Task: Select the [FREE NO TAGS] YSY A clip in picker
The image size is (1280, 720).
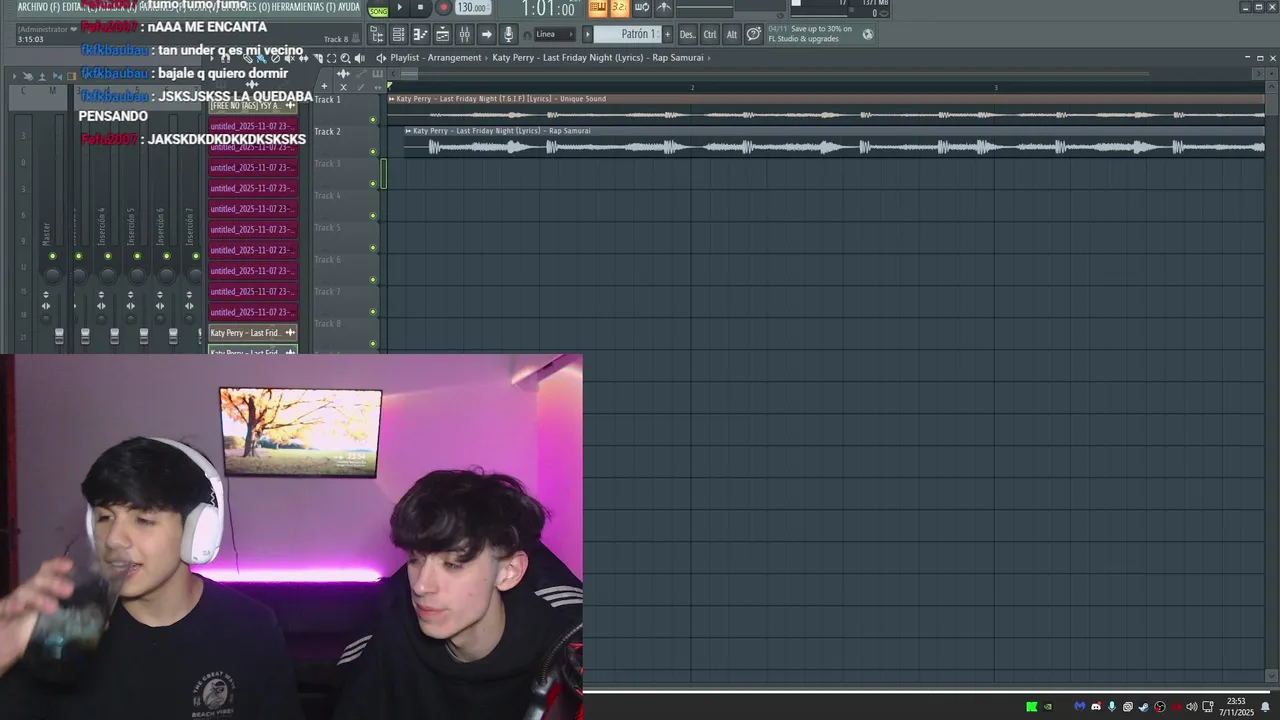Action: (252, 106)
